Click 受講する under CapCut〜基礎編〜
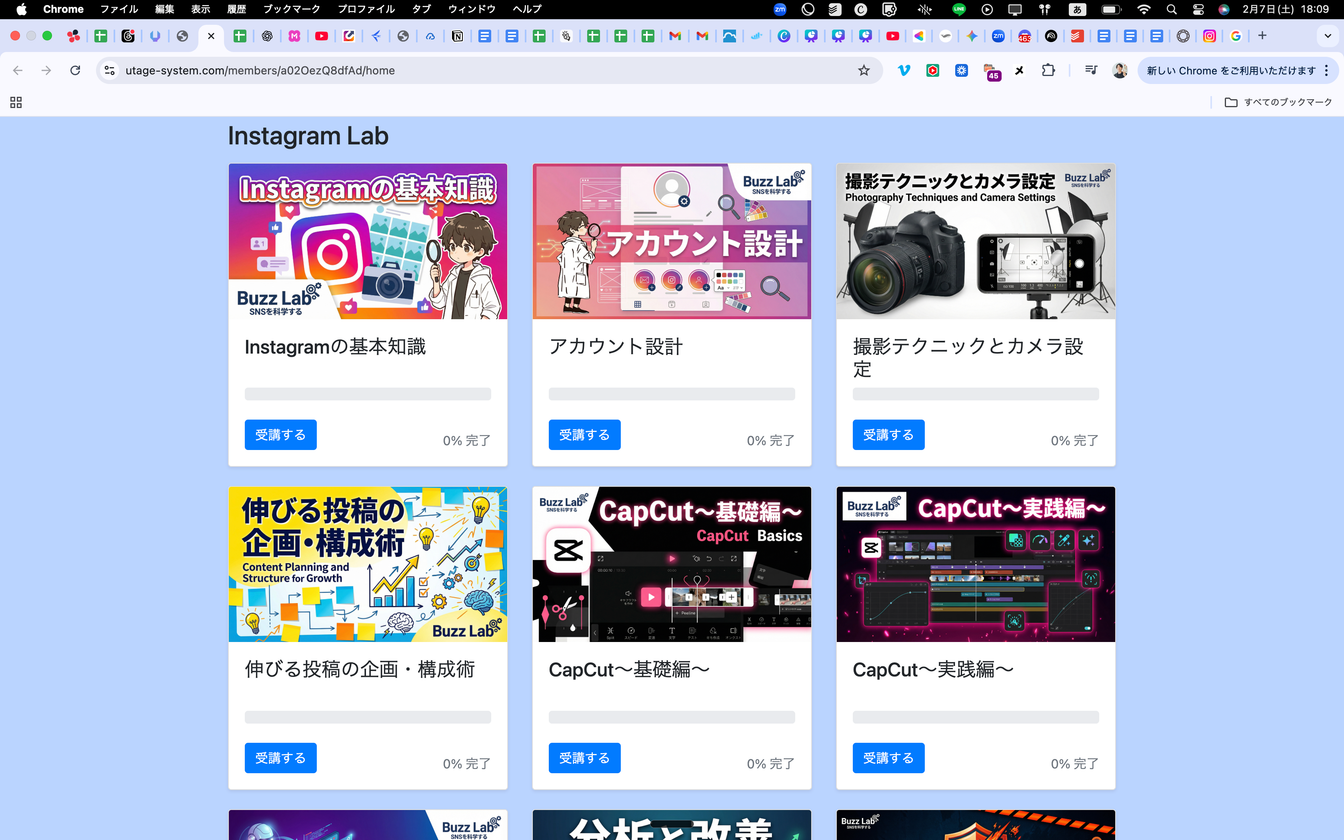Viewport: 1344px width, 840px height. pos(585,758)
